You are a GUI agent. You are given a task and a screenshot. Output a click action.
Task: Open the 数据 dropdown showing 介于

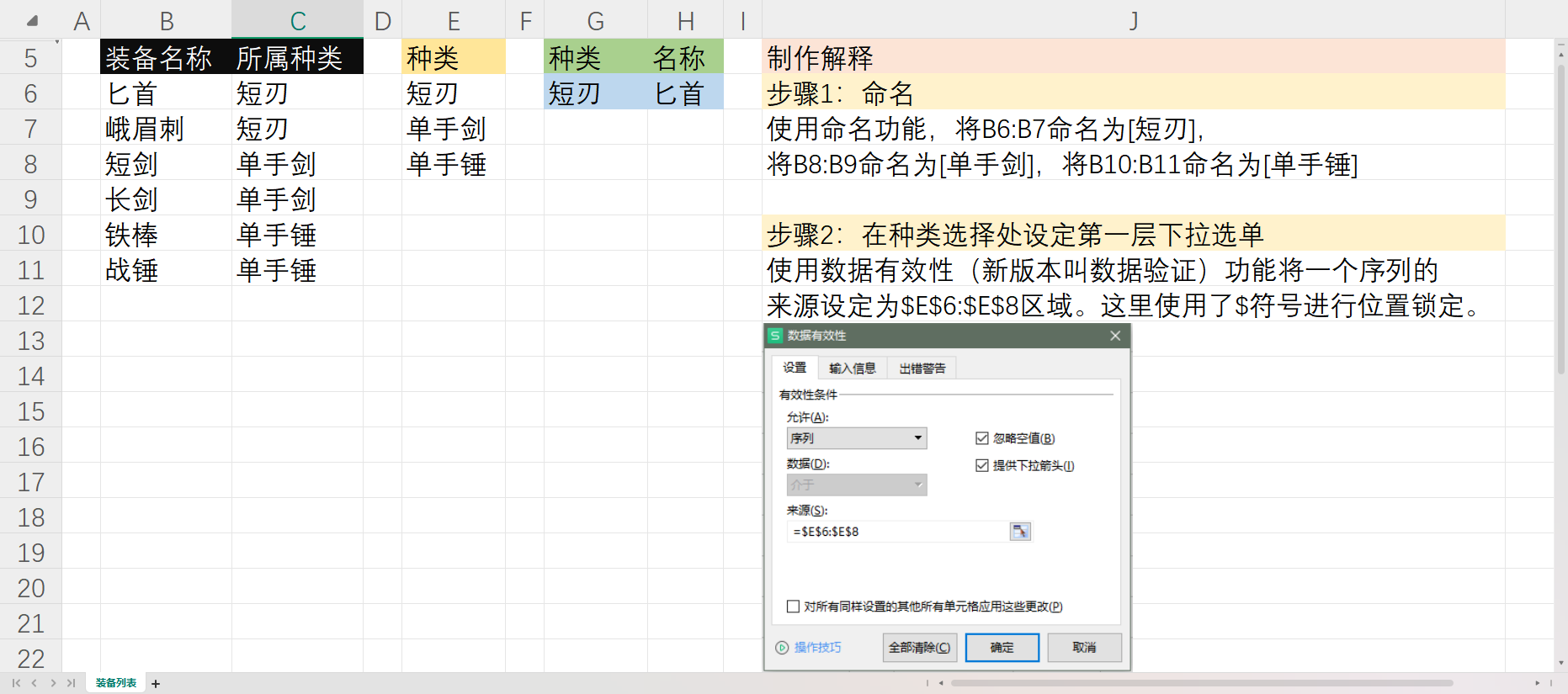(x=856, y=485)
